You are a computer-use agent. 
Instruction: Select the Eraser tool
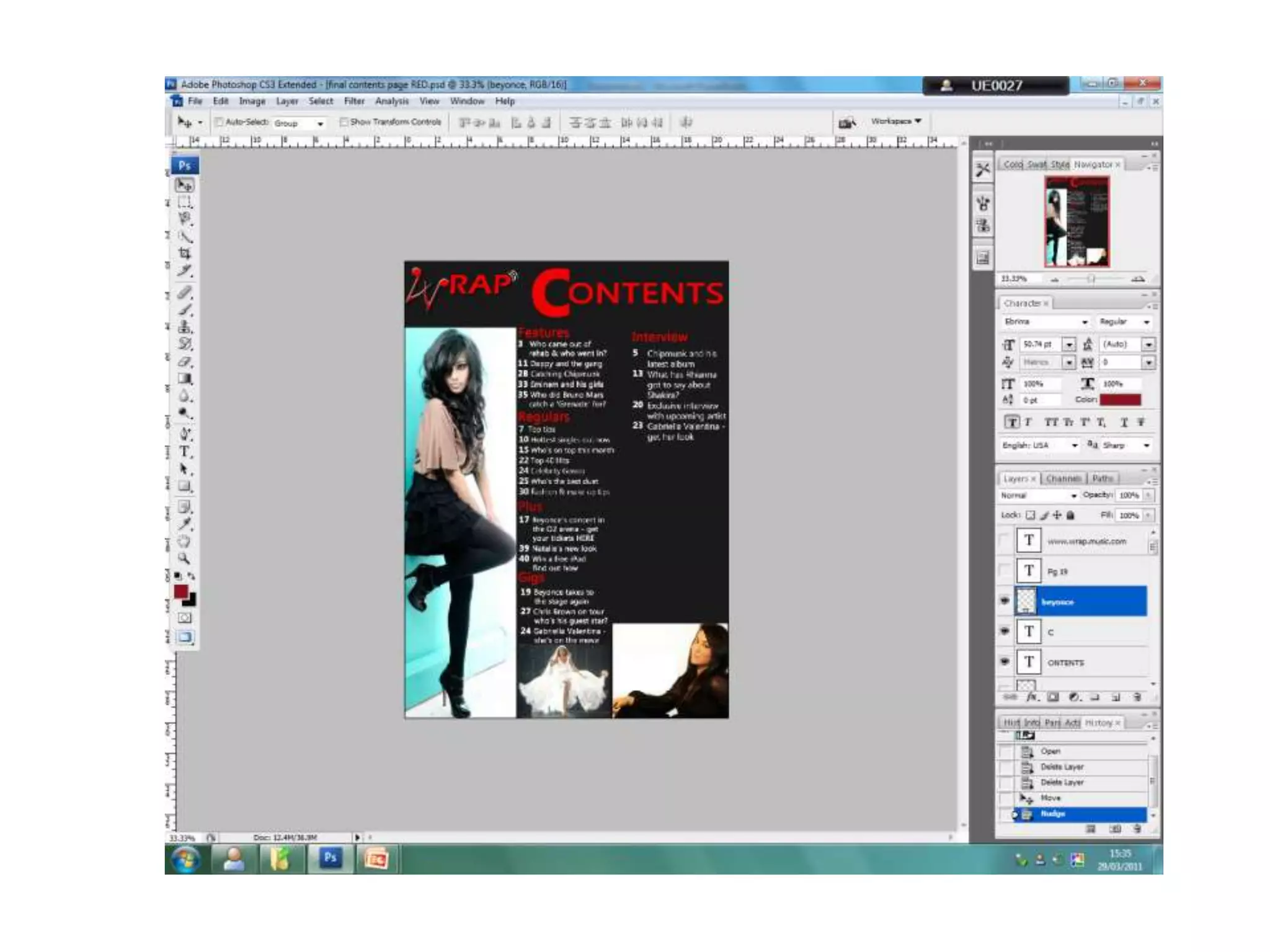point(185,361)
